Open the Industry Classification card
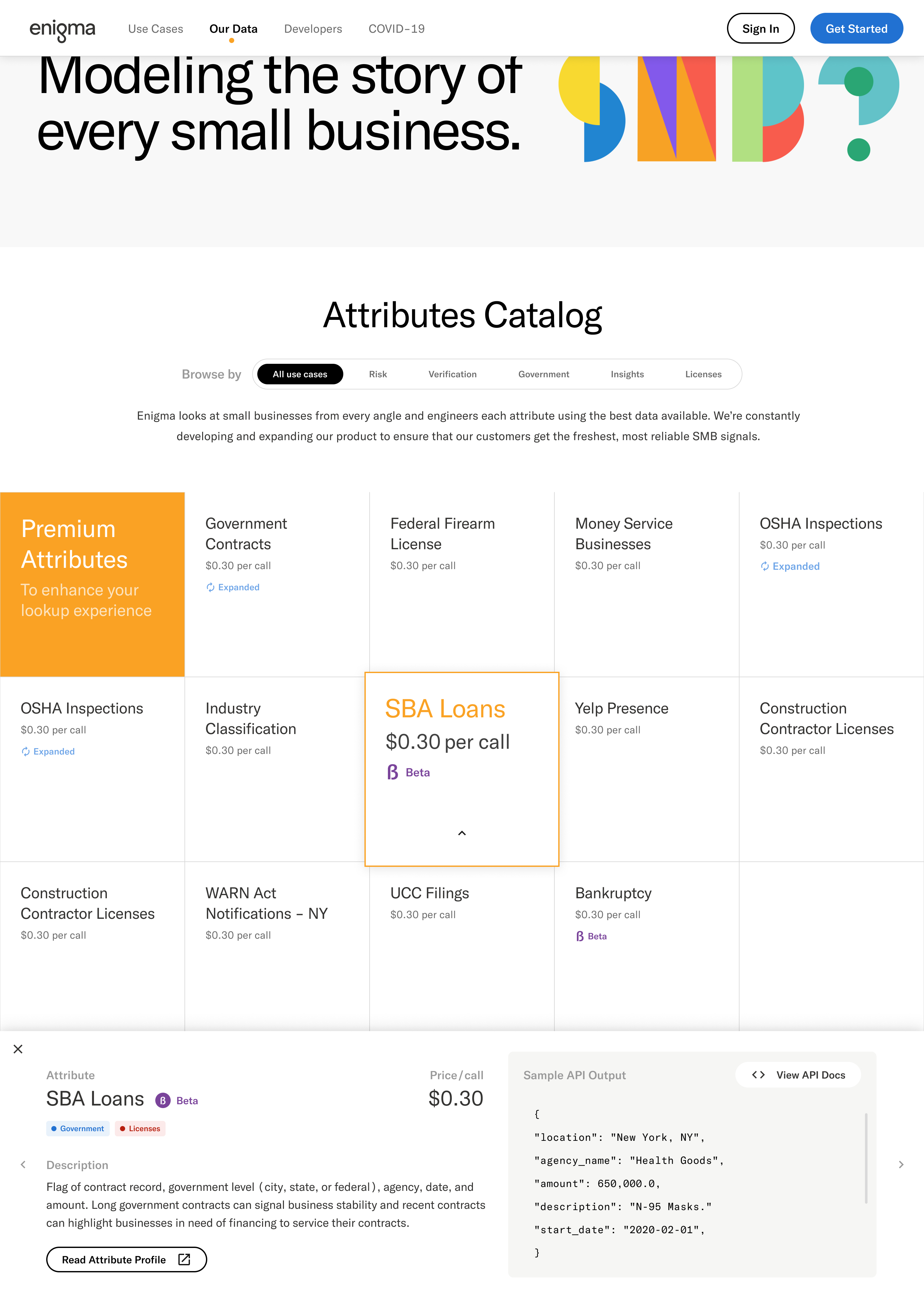 click(x=277, y=769)
